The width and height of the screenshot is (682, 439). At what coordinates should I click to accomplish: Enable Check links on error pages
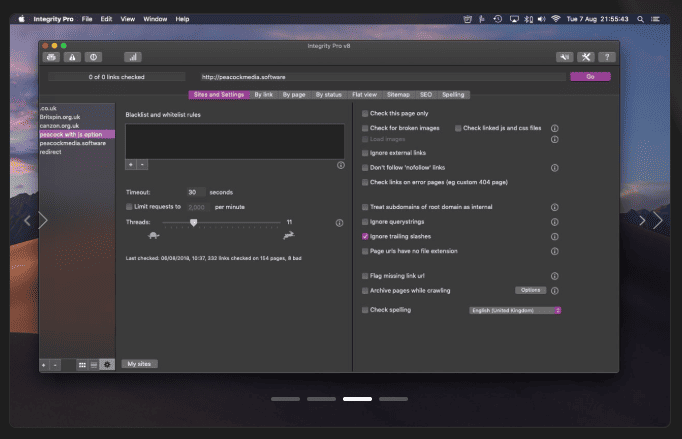coord(365,183)
